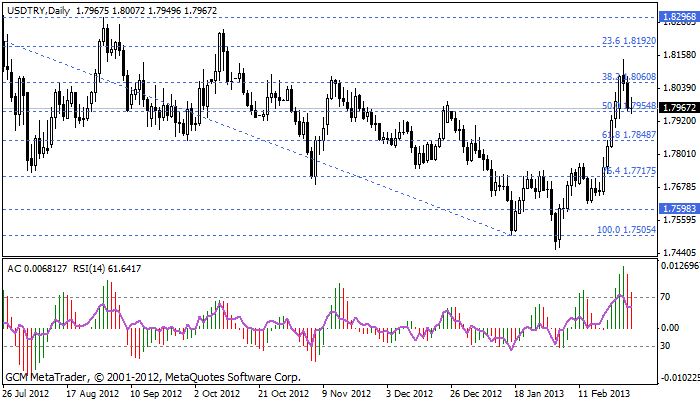Select the 0.00 indicator scale value
This screenshot has width=700, height=402.
tap(670, 328)
